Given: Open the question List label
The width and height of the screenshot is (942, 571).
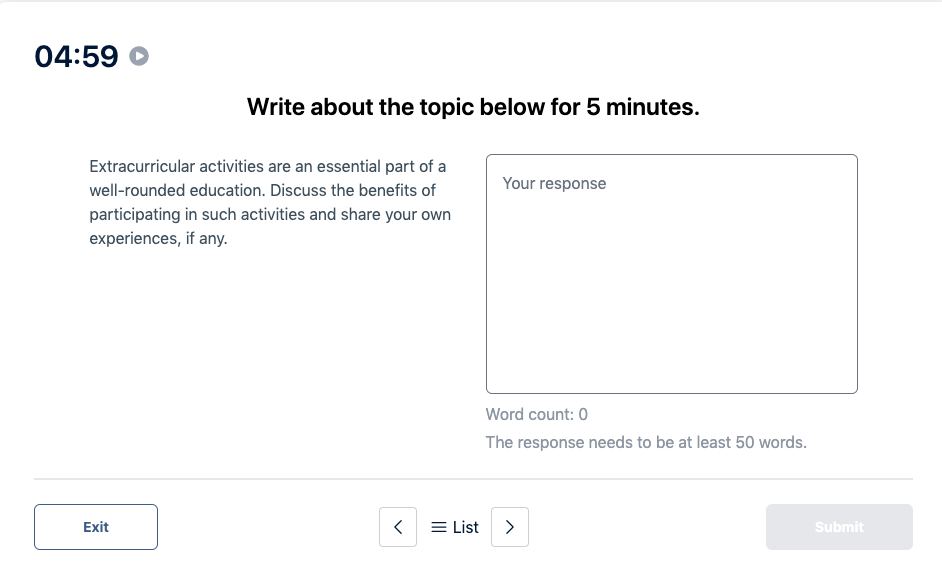Looking at the screenshot, I should click(x=466, y=527).
